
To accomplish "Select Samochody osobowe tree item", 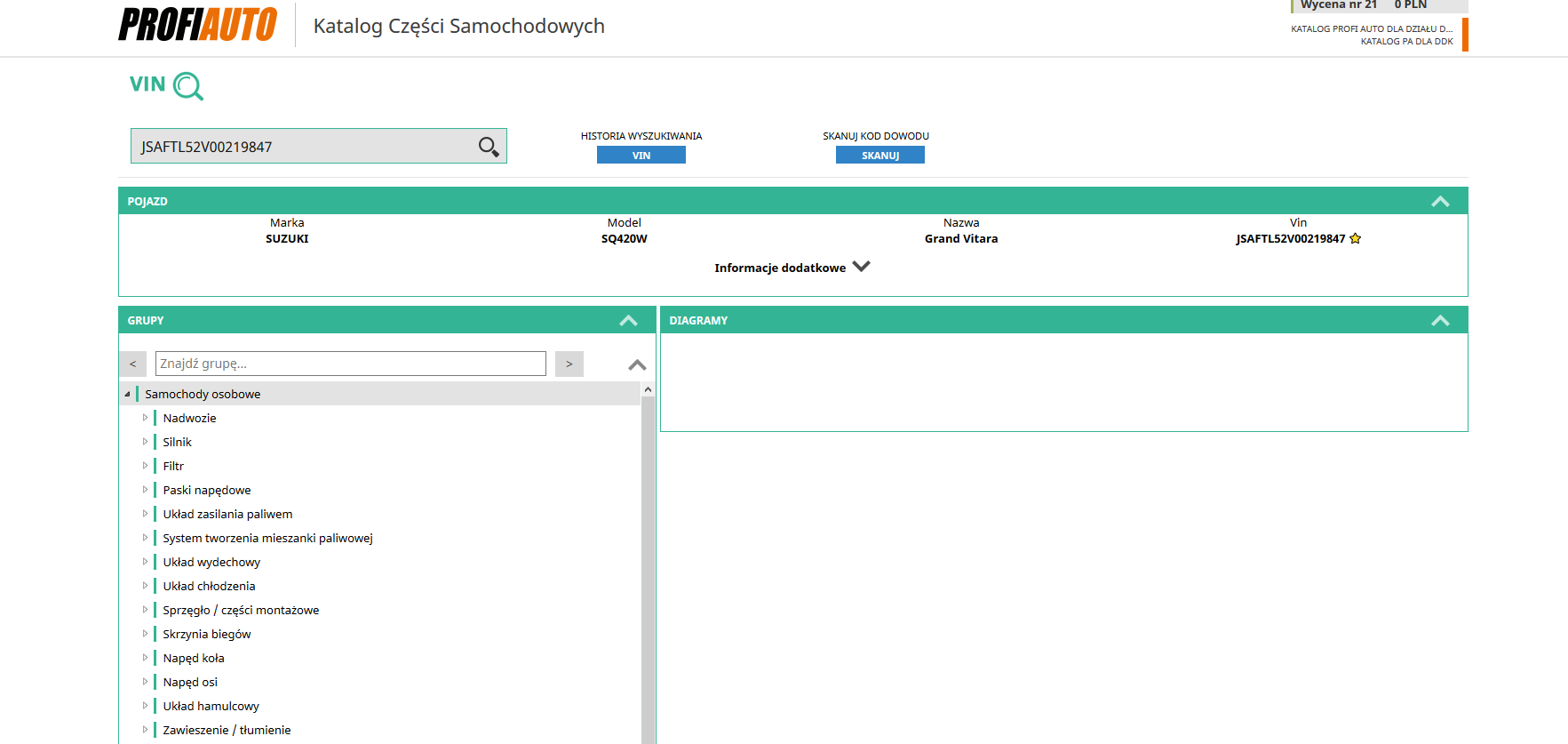I will (203, 394).
